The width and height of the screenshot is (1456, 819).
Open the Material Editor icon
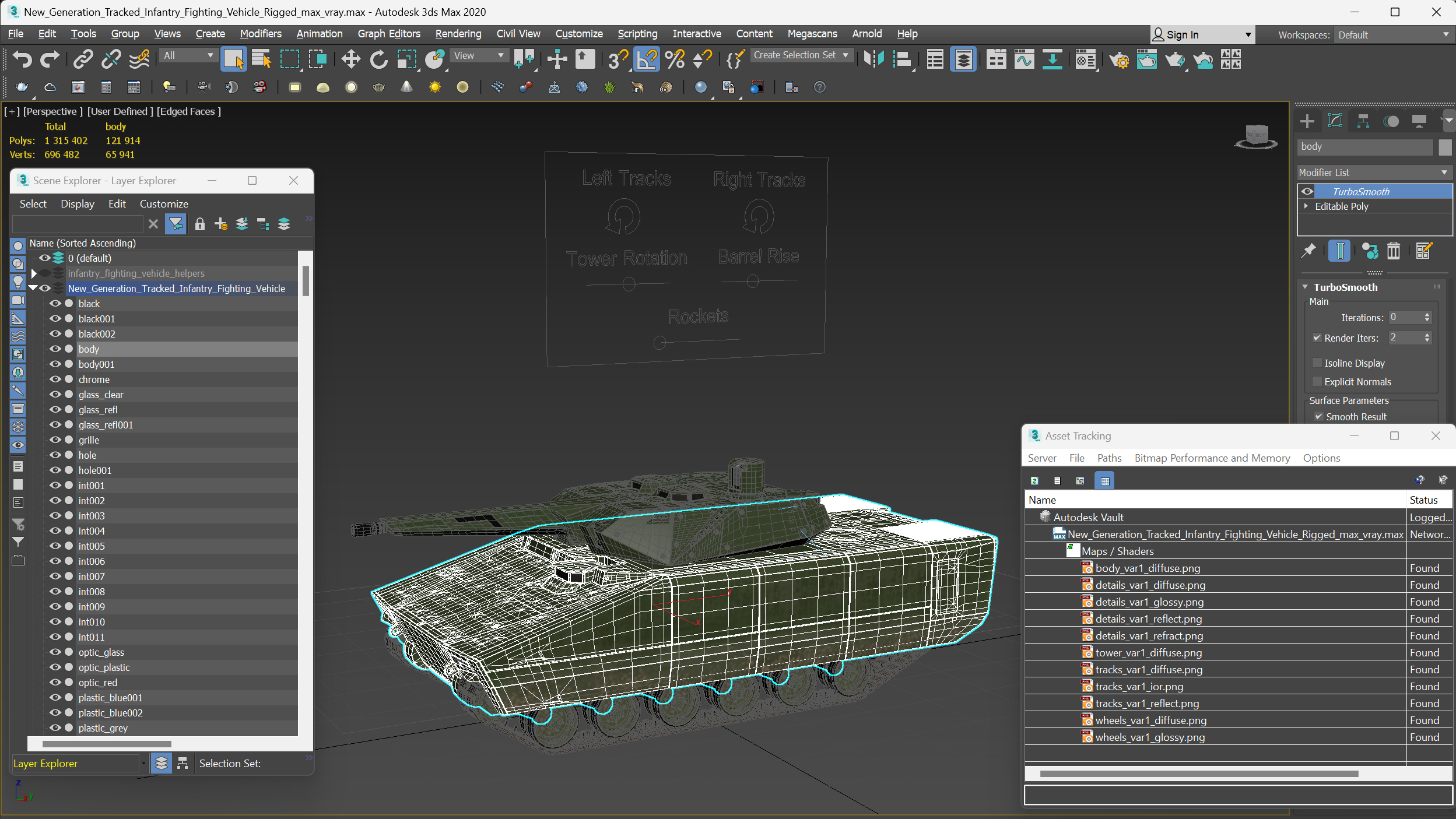coord(1086,59)
